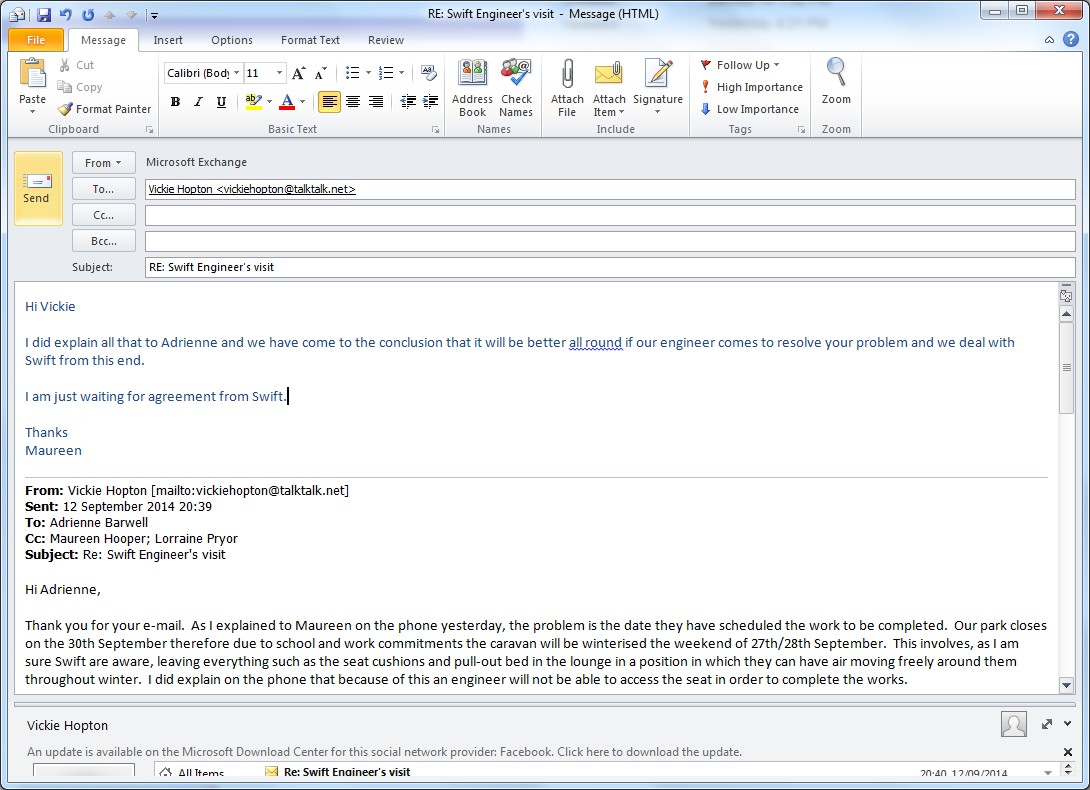Viewport: 1090px width, 790px height.
Task: Open the Follow Up dropdown
Action: click(x=741, y=65)
